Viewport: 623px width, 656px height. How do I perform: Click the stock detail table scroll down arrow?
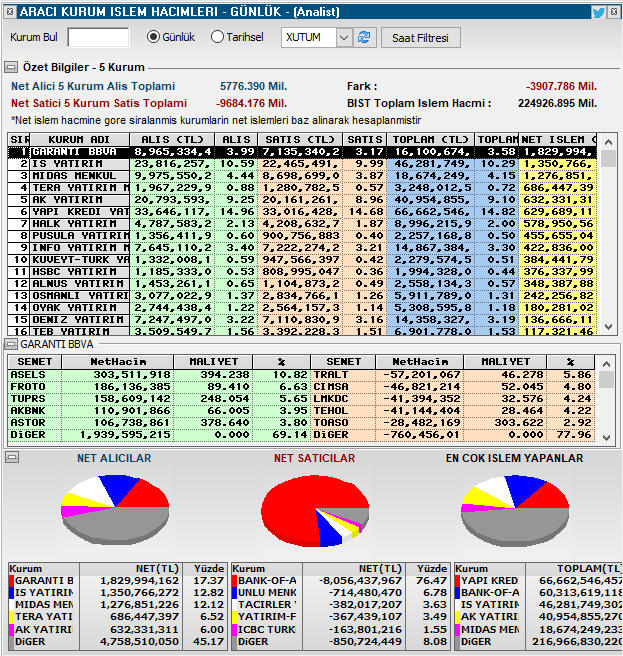[x=606, y=438]
